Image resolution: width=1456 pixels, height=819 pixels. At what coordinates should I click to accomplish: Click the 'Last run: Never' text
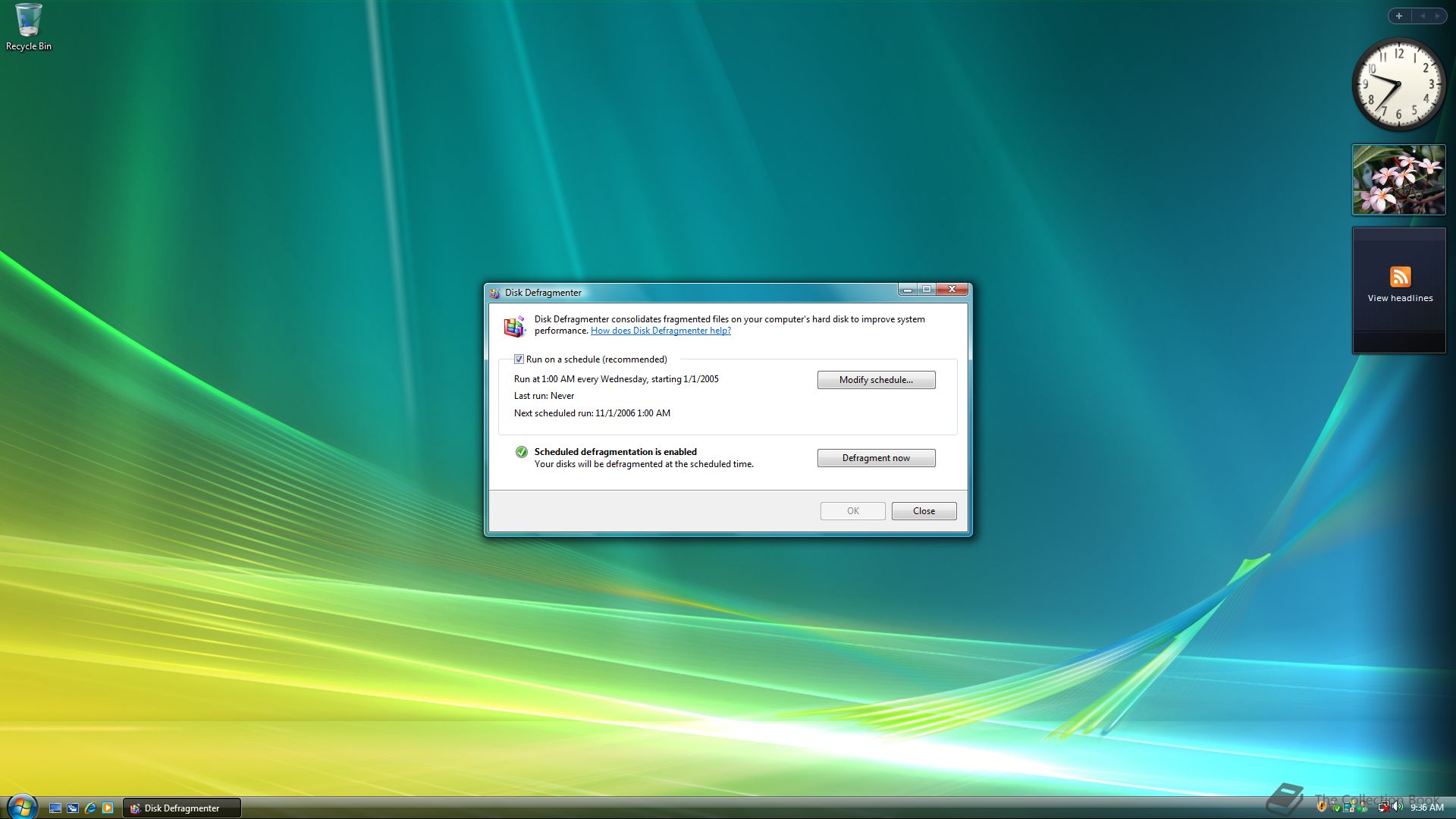click(544, 396)
